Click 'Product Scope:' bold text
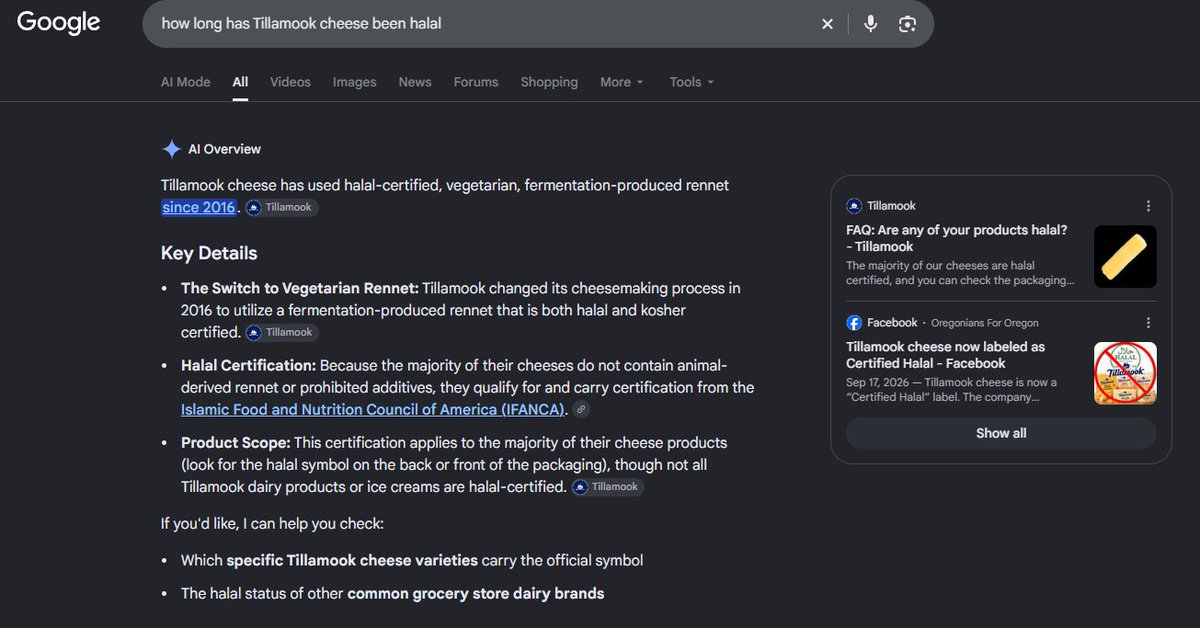Viewport: 1200px width, 628px height. click(x=236, y=442)
